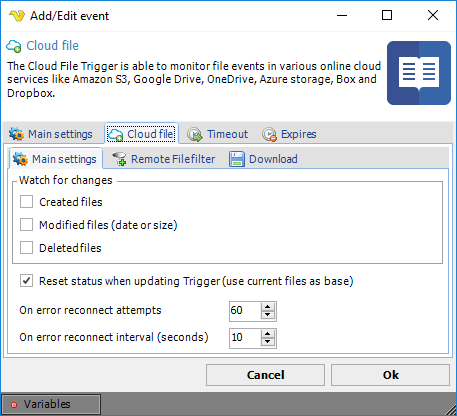Open the Remote Filefilter sub-tab

(164, 159)
